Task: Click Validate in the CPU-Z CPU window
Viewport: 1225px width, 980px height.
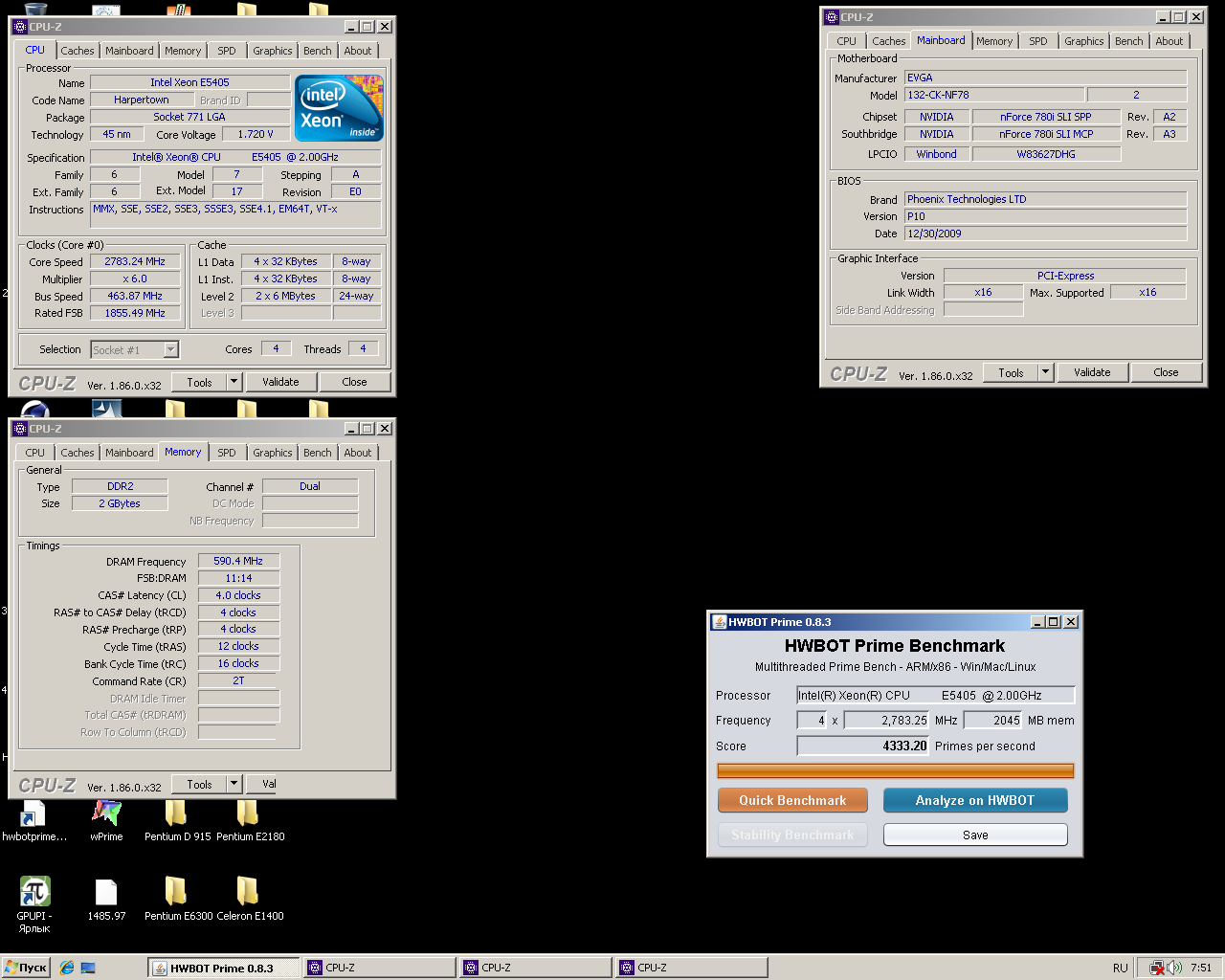Action: [280, 382]
